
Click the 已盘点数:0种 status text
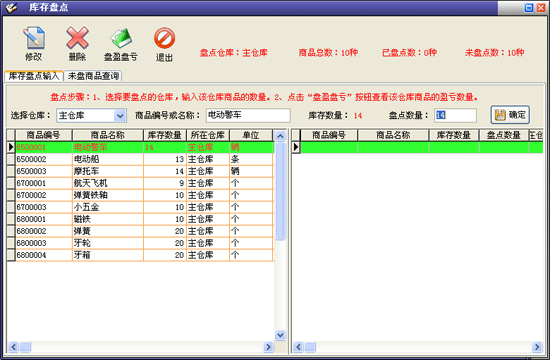tap(409, 53)
